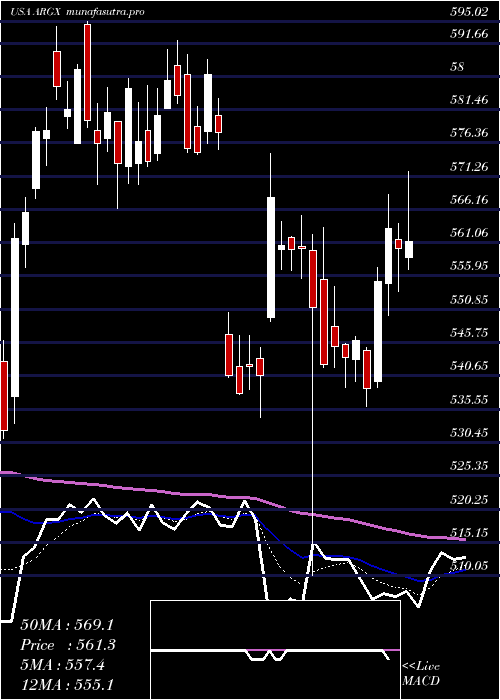Click the 576.36 price axis label
This screenshot has width=500, height=700.
[468, 133]
